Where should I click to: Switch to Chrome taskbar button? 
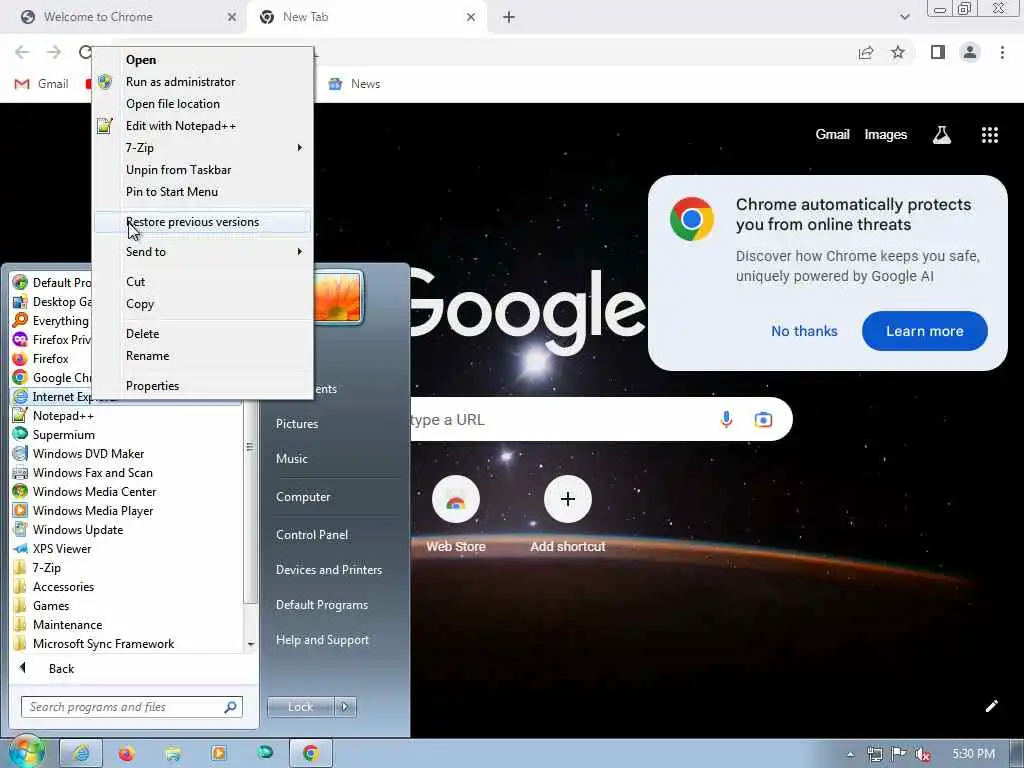pos(311,753)
